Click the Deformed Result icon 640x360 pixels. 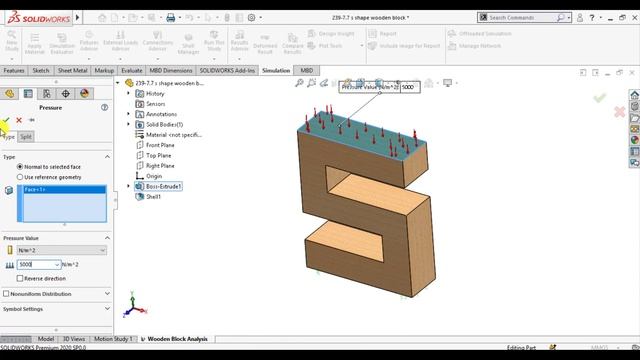tap(265, 44)
